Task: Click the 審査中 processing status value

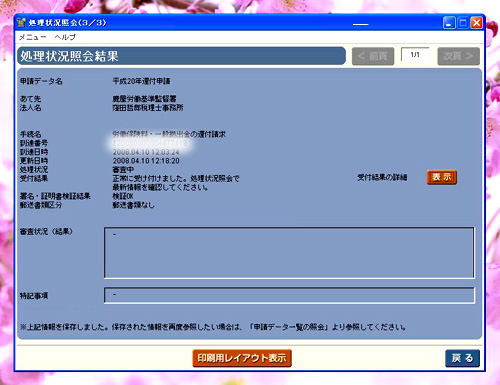Action: click(123, 170)
